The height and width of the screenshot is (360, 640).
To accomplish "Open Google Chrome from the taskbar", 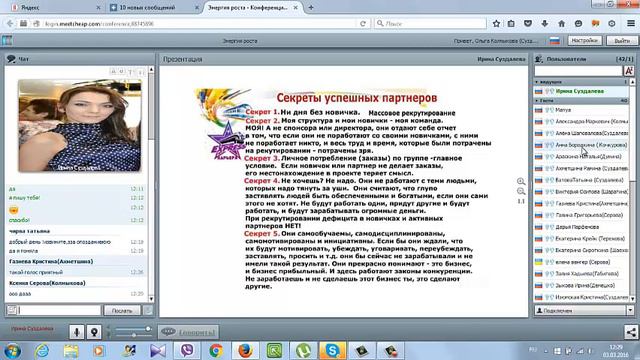I will click(x=216, y=351).
